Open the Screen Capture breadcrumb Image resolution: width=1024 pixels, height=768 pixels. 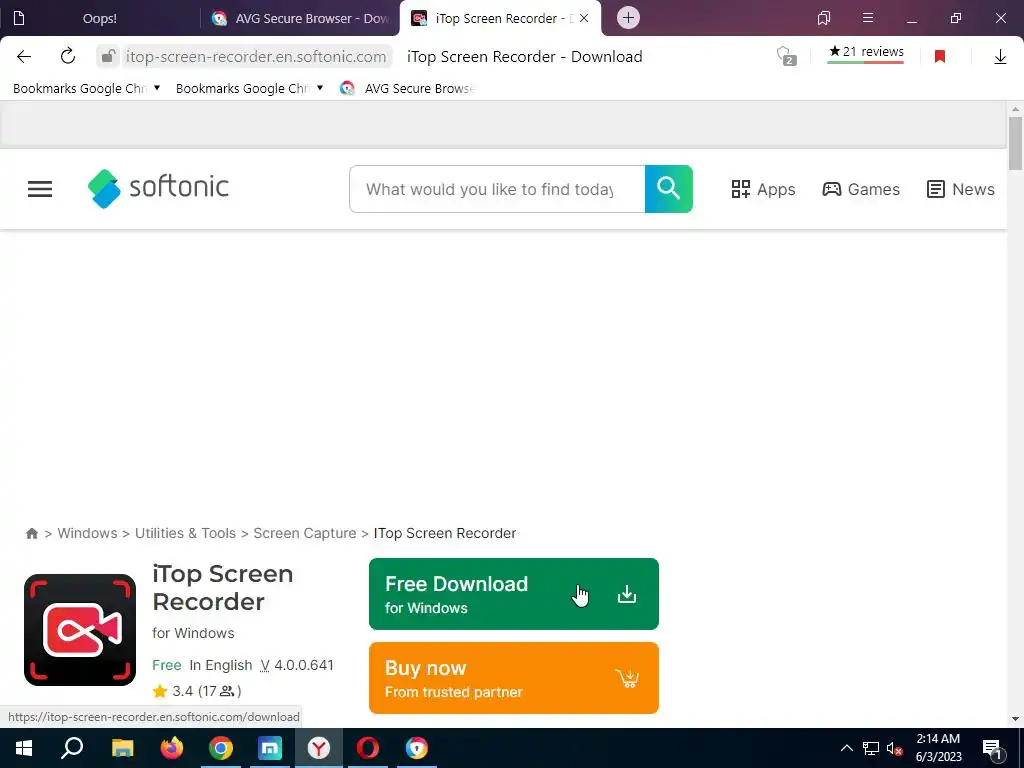pos(305,534)
